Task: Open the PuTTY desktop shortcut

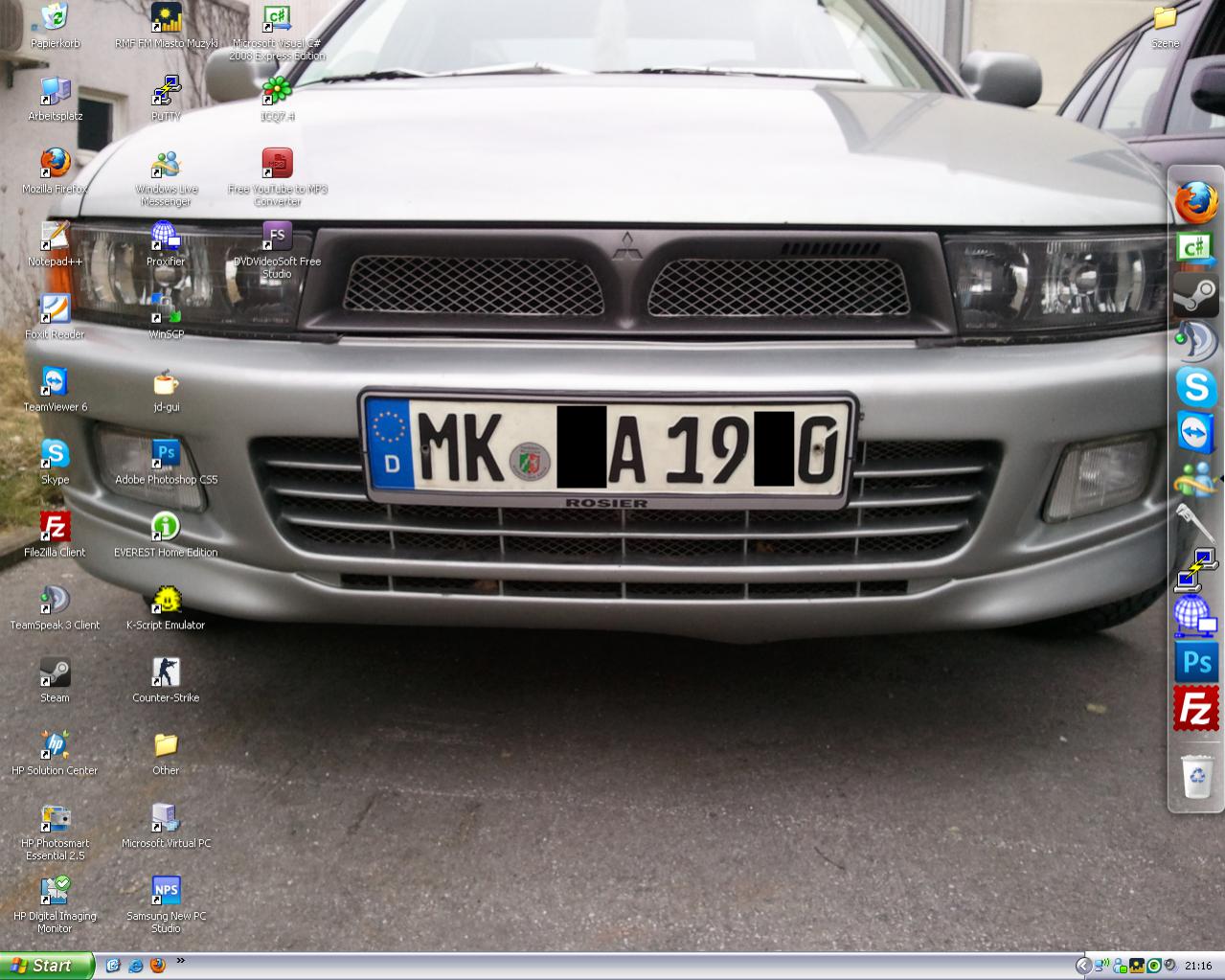Action: point(166,99)
